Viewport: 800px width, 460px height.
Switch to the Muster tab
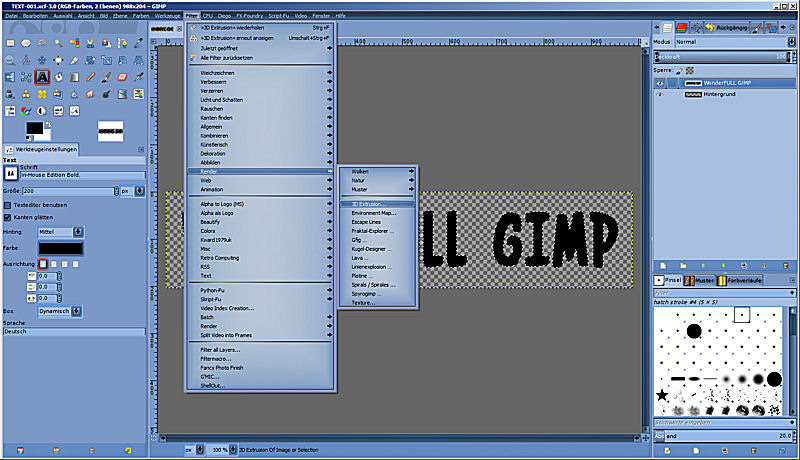tap(699, 280)
